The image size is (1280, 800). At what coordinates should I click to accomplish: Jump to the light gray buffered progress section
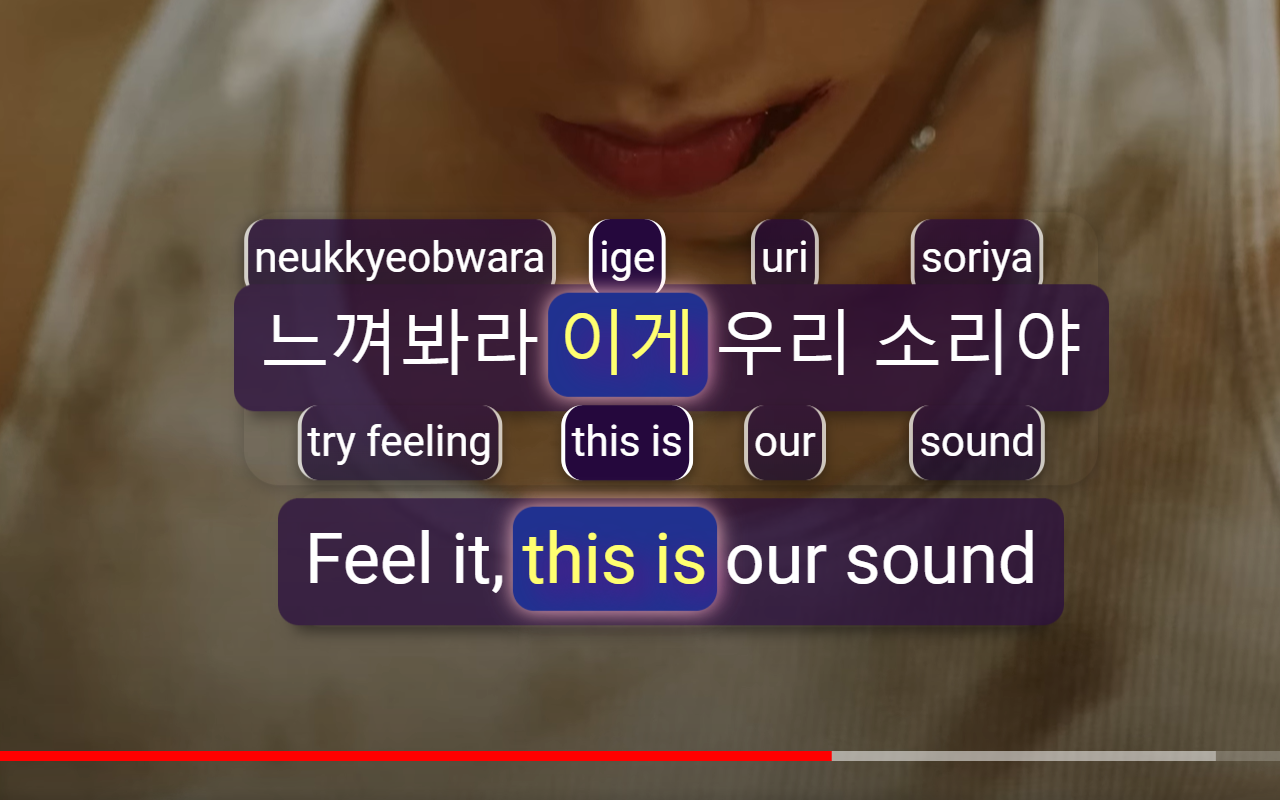(x=1023, y=756)
